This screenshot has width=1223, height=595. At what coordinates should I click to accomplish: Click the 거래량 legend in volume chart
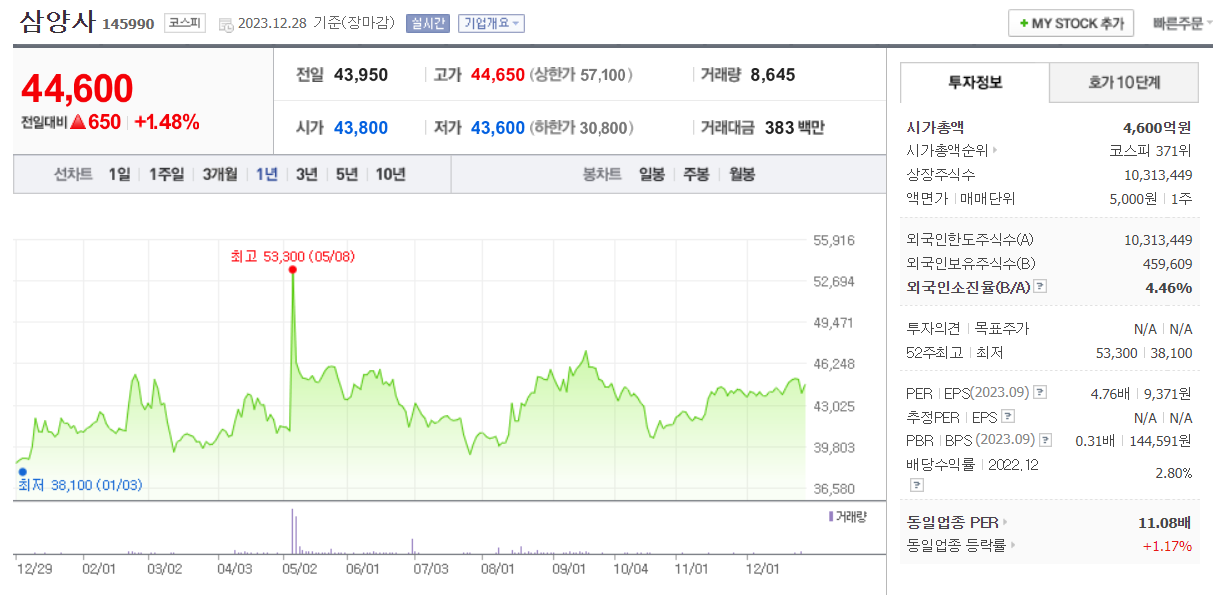(848, 516)
